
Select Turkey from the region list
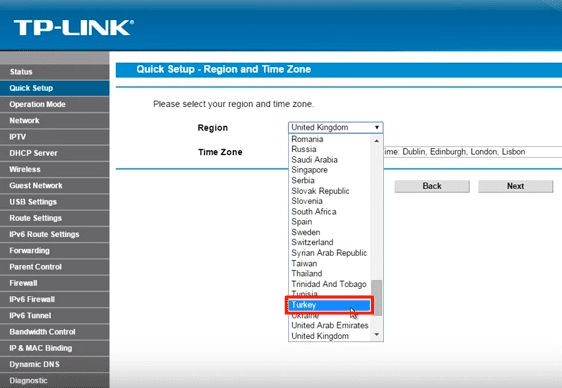[330, 305]
